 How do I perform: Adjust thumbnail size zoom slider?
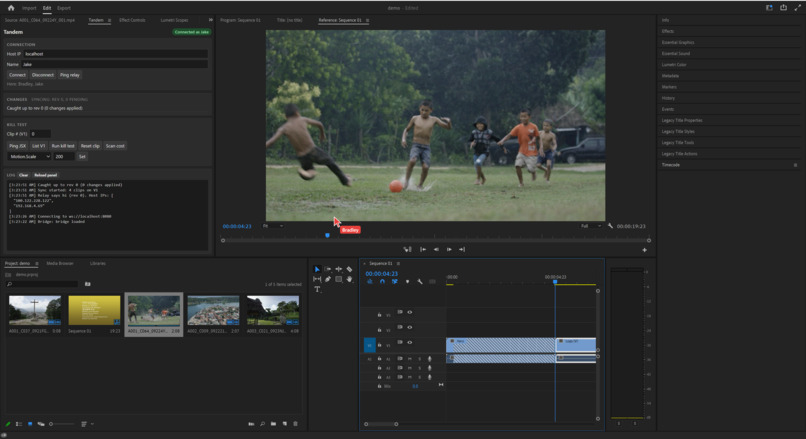(61, 424)
